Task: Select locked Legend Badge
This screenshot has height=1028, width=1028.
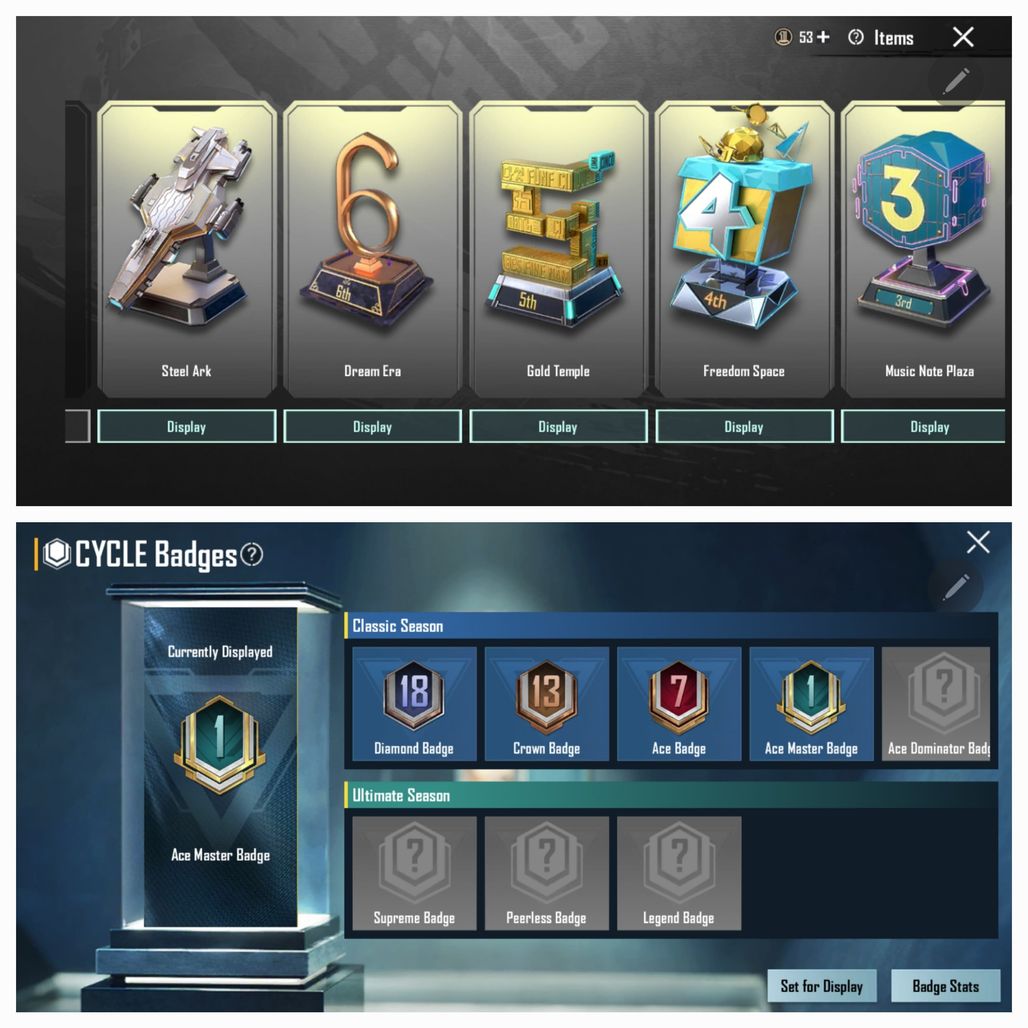Action: [679, 873]
